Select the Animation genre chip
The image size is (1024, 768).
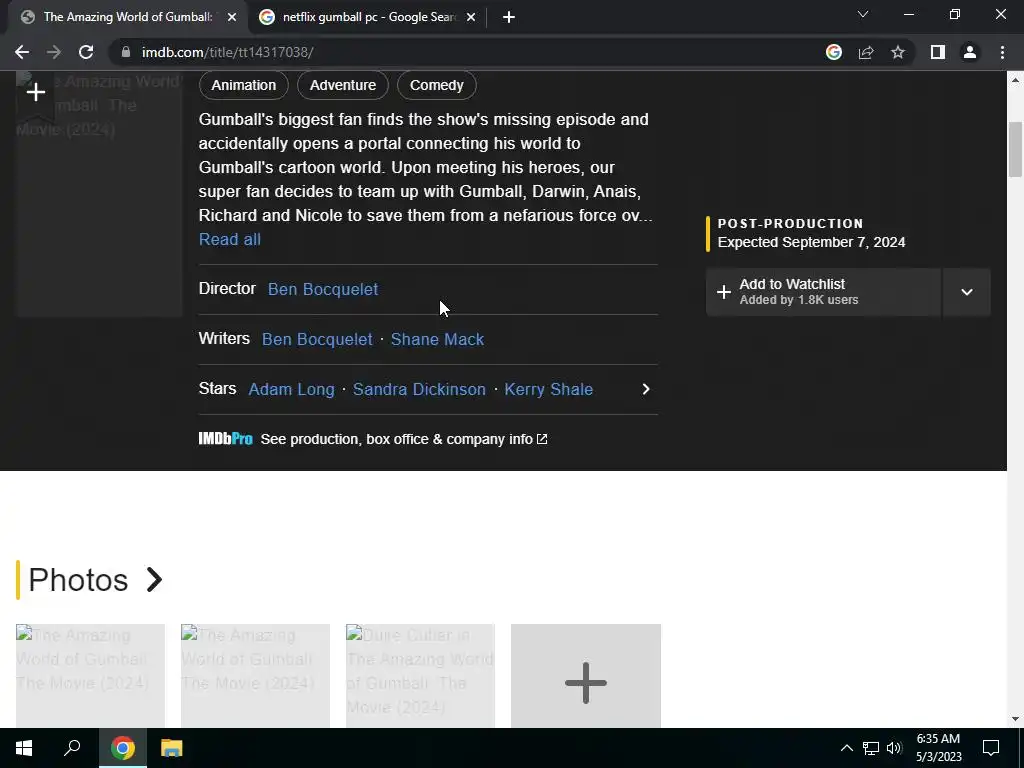click(x=244, y=86)
